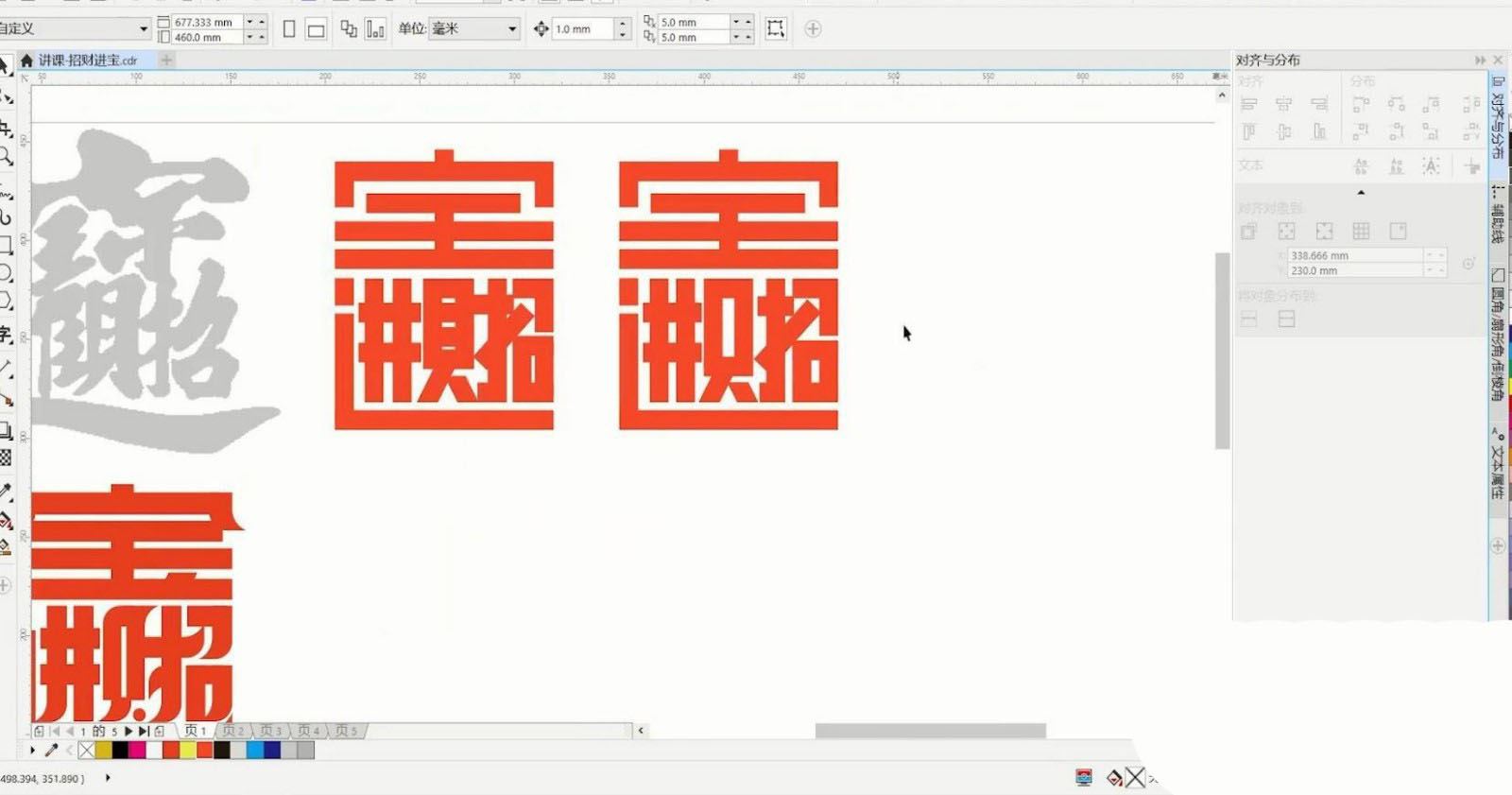Click align center horizontally icon in docker
This screenshot has width=1512, height=795.
pyautogui.click(x=1283, y=104)
